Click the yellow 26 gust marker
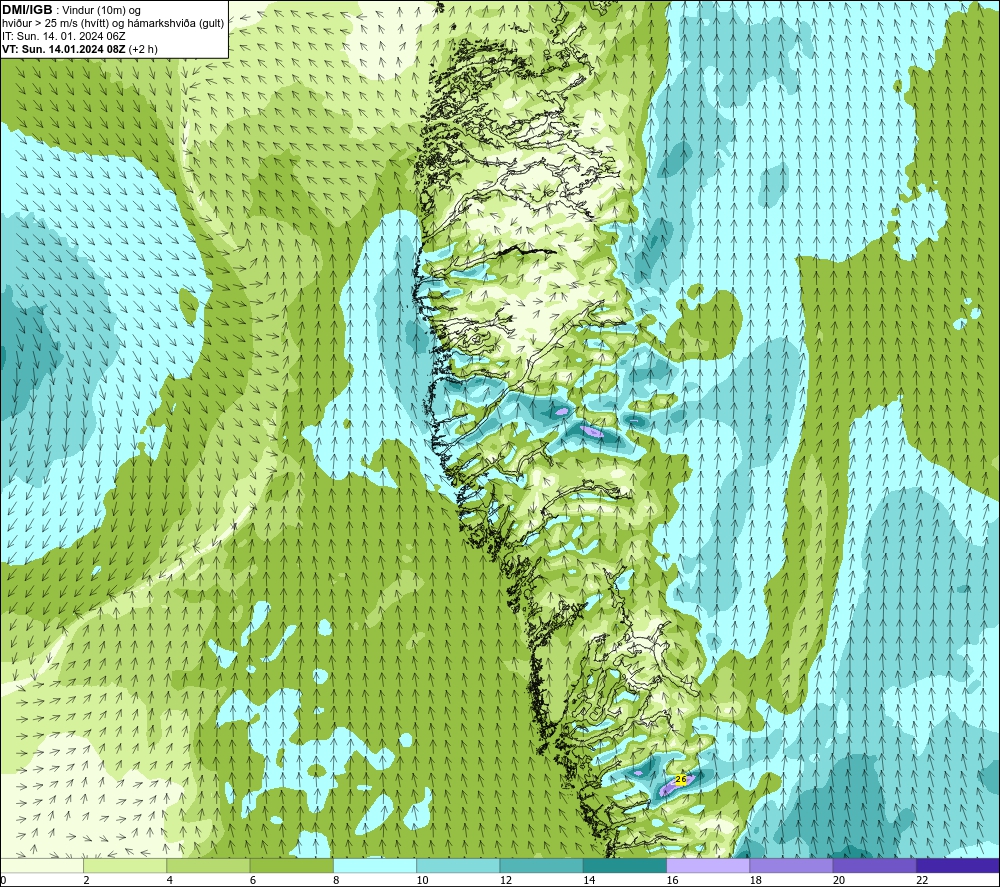 680,779
